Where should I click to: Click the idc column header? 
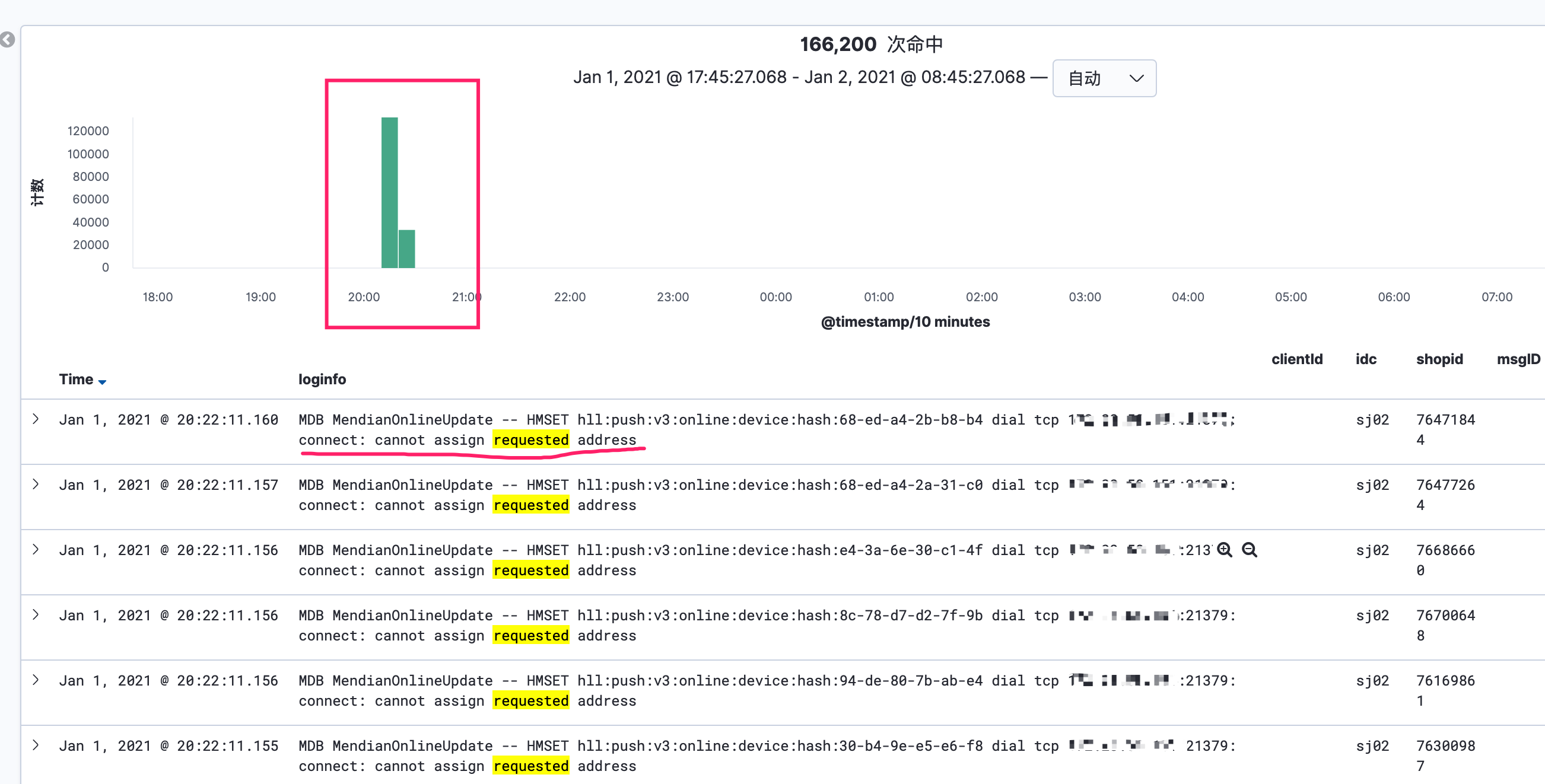[x=1366, y=359]
